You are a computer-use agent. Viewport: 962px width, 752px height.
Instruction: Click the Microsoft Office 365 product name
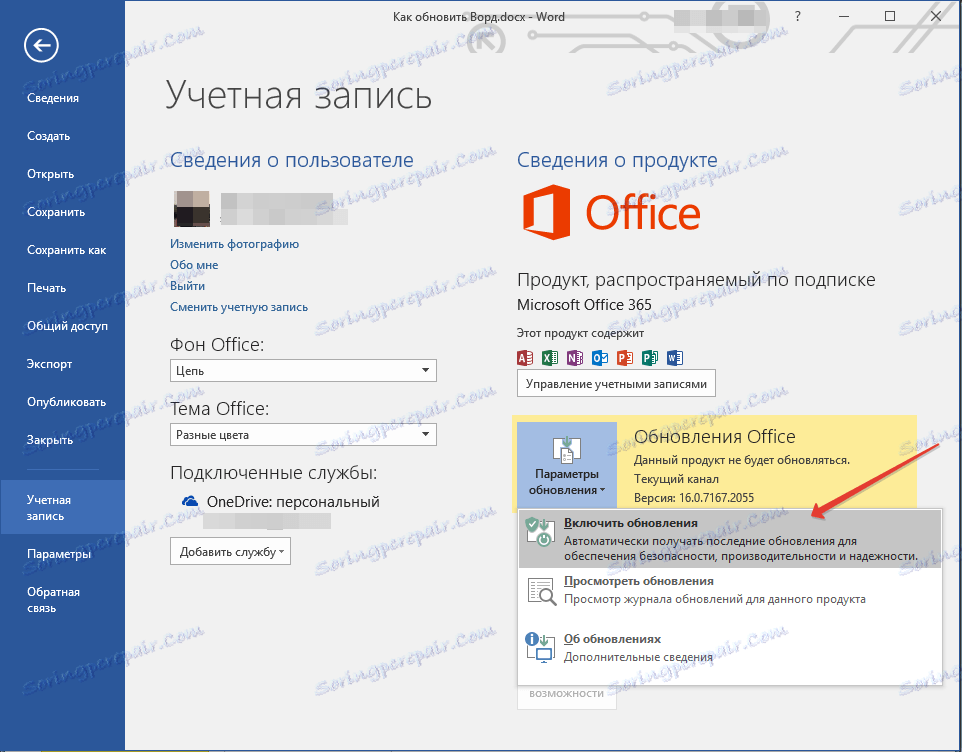584,305
